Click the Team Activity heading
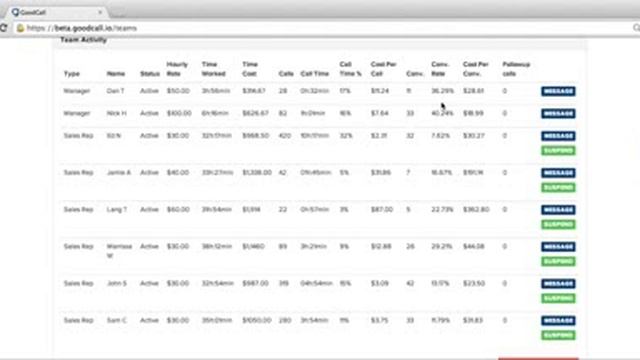Image resolution: width=640 pixels, height=360 pixels. pyautogui.click(x=83, y=40)
